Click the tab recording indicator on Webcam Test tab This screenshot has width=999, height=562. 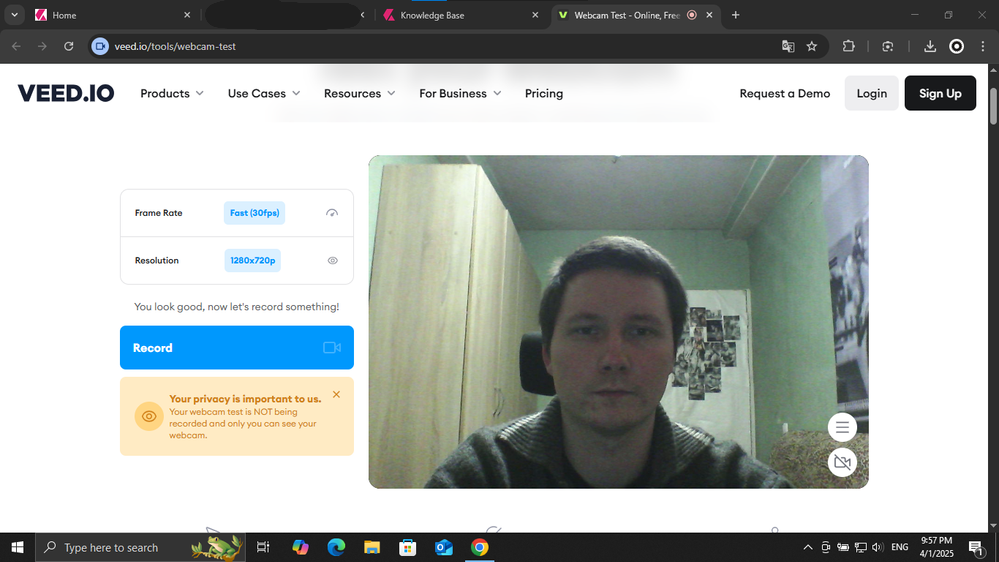(x=692, y=15)
